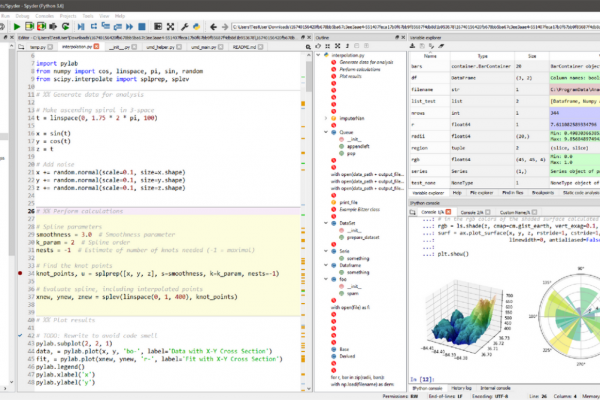Click Maximize current pane icon
The width and height of the screenshot is (600, 400).
click(x=158, y=26)
